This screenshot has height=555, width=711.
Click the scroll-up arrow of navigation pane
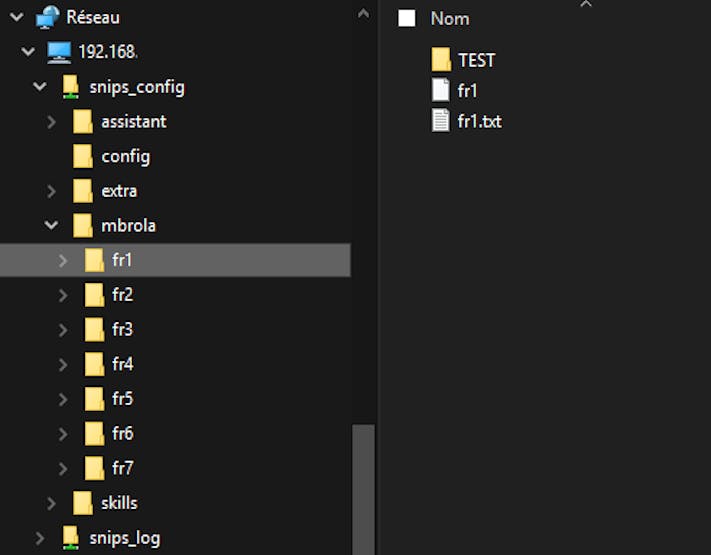click(363, 14)
